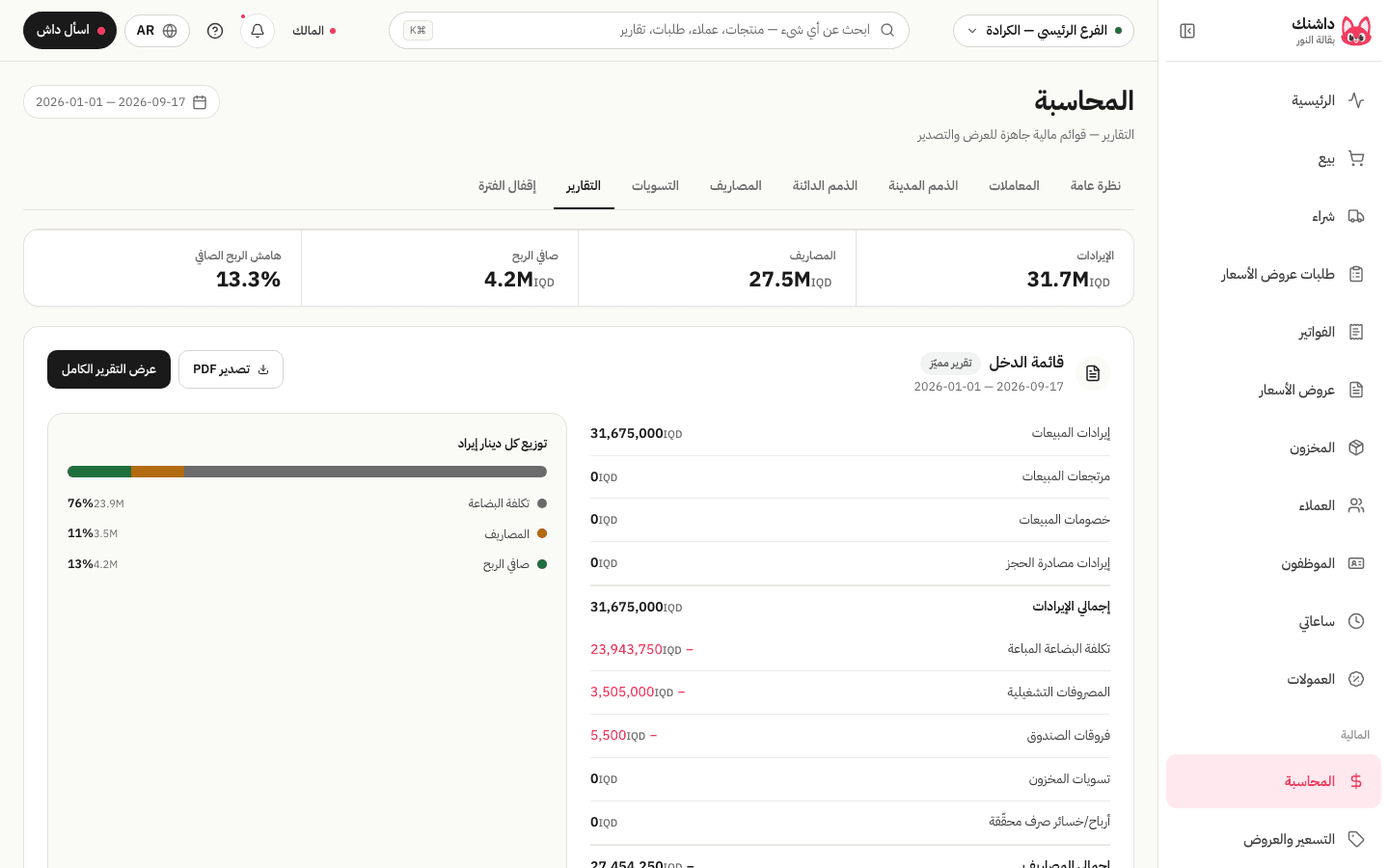
Task: Click the إجمالي الإيرادات row label
Action: (x=1071, y=607)
